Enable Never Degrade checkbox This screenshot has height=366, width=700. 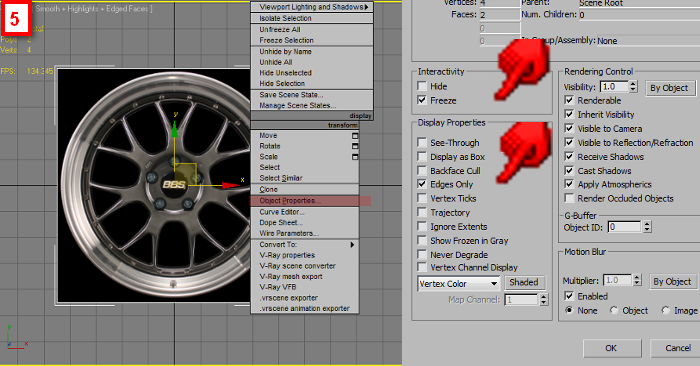point(422,254)
